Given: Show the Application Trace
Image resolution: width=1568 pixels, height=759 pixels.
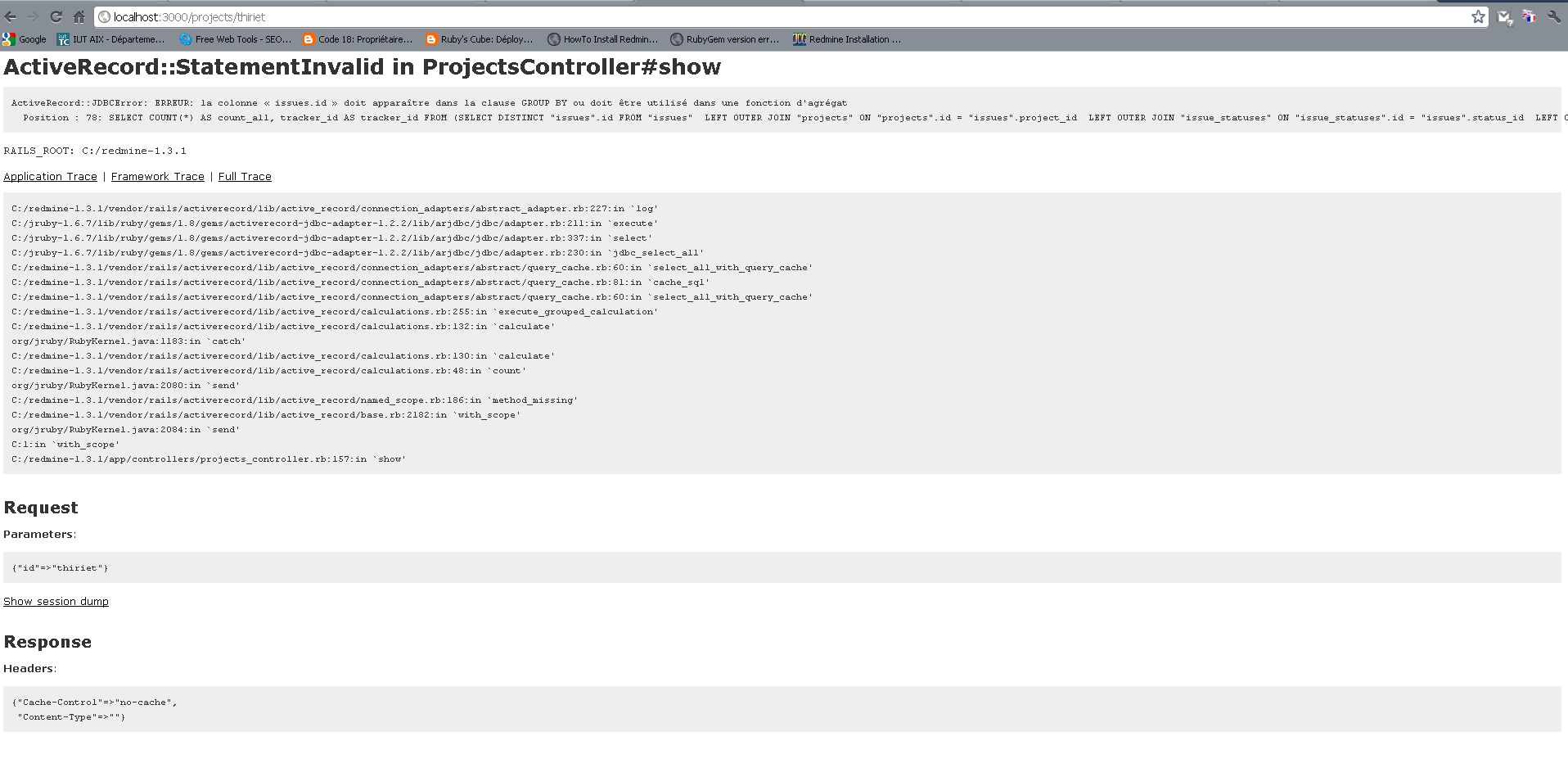Looking at the screenshot, I should (50, 176).
